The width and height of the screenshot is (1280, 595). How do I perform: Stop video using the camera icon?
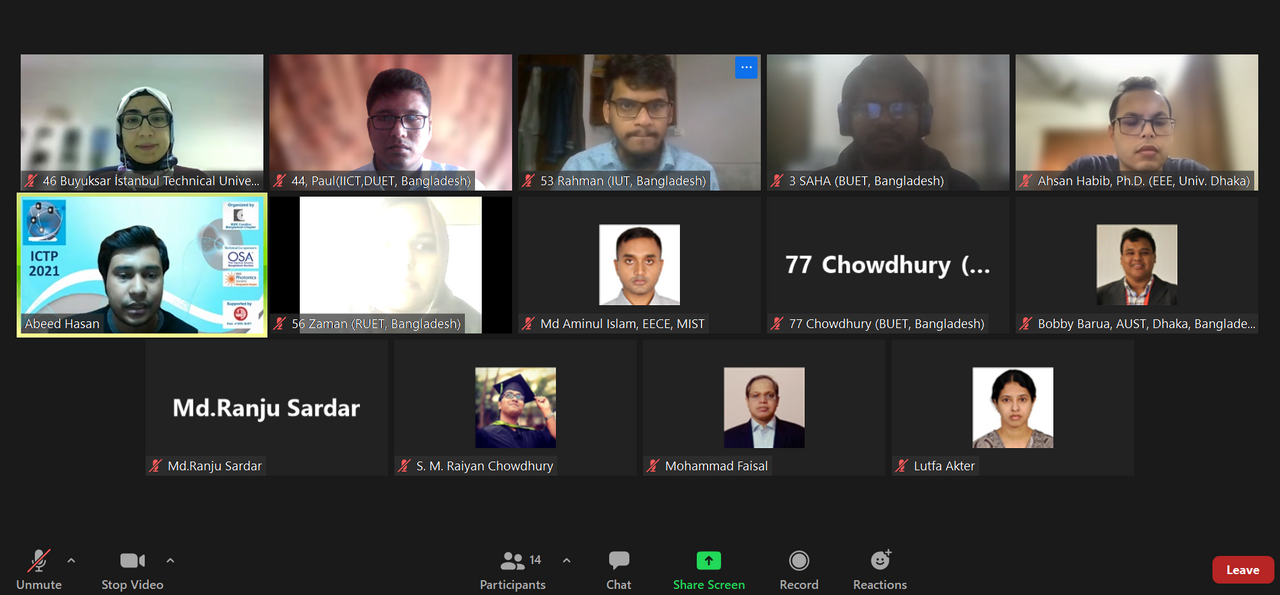point(132,561)
